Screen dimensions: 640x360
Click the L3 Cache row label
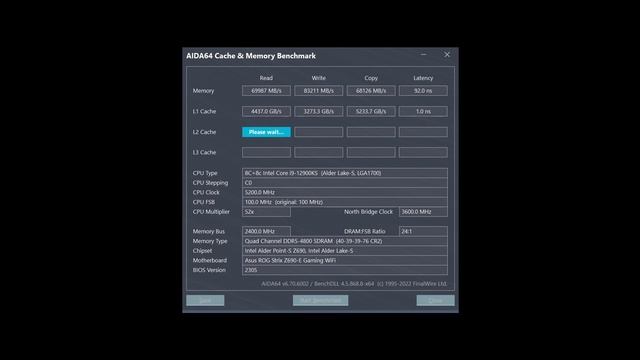pos(204,152)
